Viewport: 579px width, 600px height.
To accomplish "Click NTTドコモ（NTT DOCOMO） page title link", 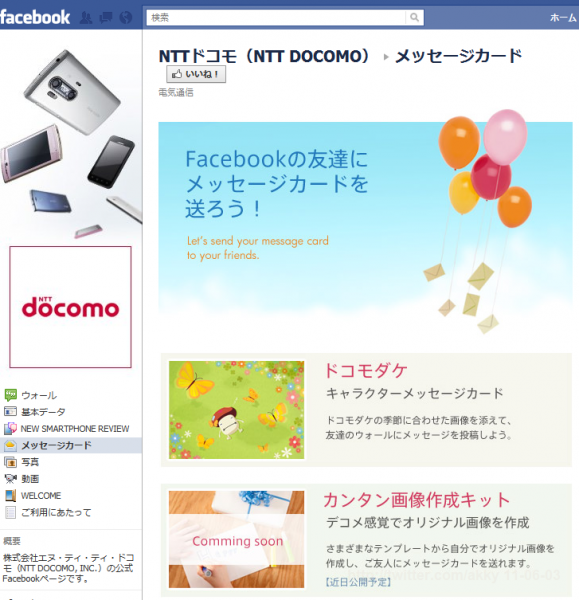I will (265, 56).
